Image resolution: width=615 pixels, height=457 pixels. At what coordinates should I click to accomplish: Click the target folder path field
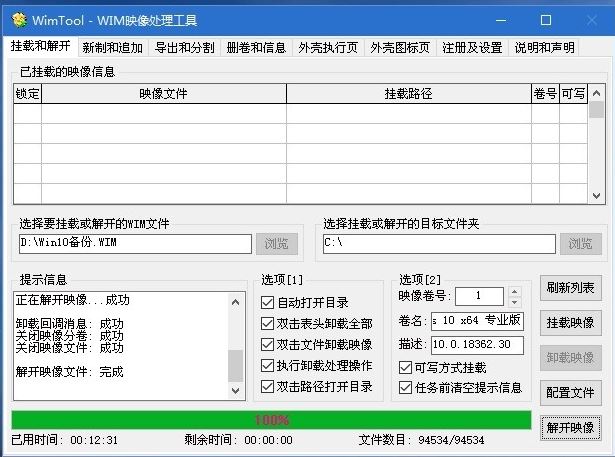click(438, 243)
